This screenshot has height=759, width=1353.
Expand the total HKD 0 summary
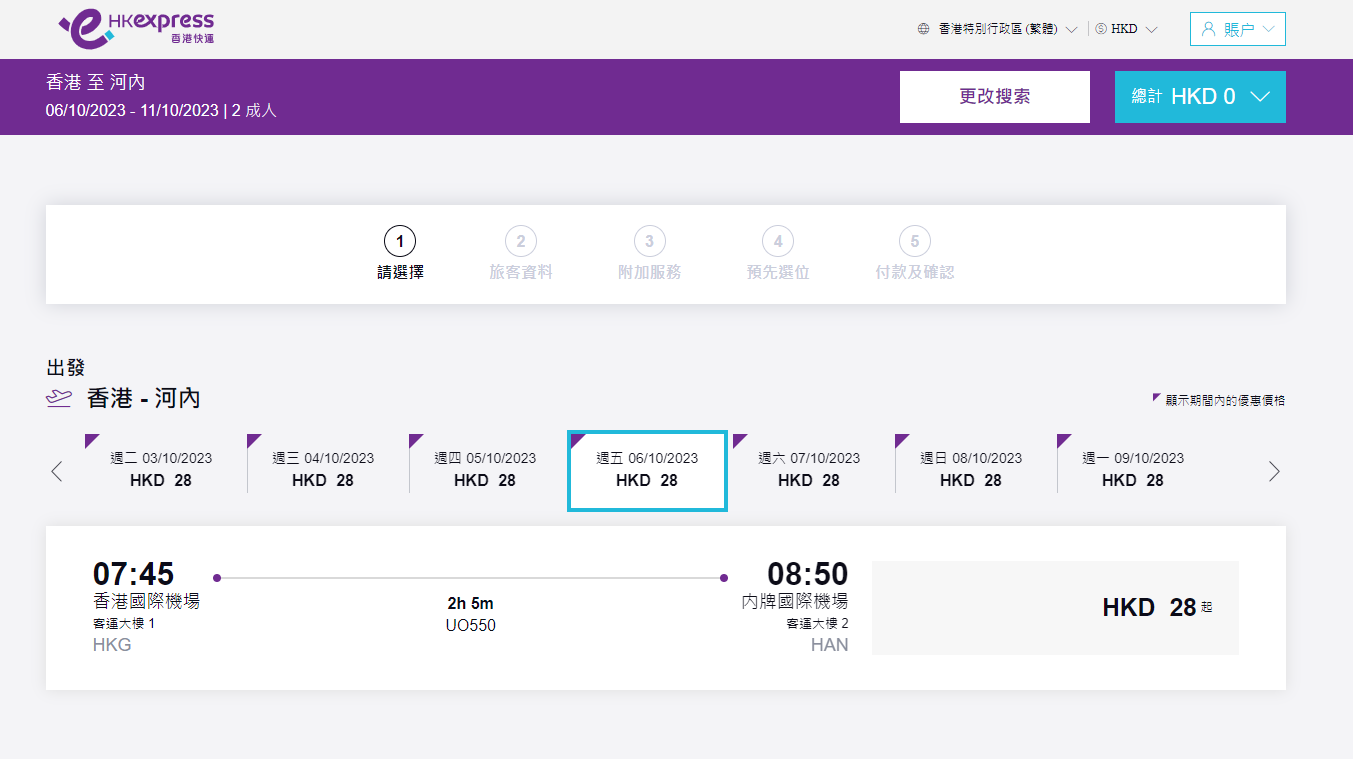coord(1200,97)
